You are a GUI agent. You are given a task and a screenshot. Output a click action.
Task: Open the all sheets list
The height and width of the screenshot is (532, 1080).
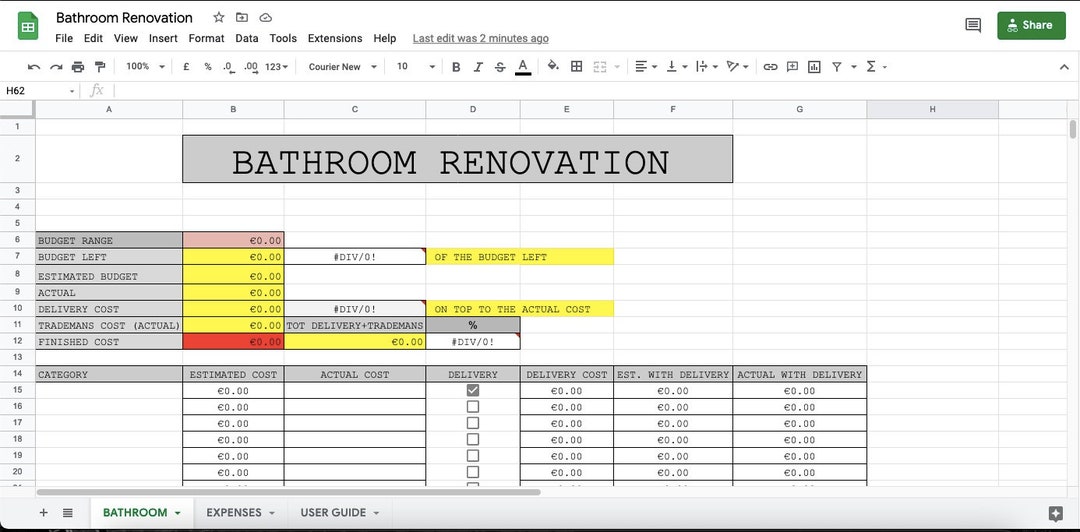click(68, 513)
